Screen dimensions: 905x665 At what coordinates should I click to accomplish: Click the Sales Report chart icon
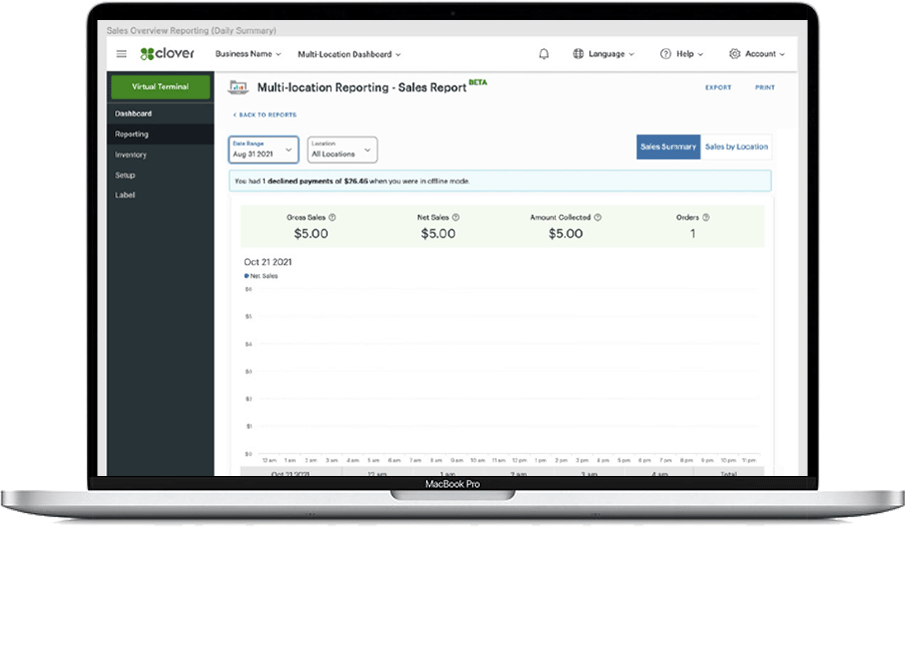tap(238, 87)
